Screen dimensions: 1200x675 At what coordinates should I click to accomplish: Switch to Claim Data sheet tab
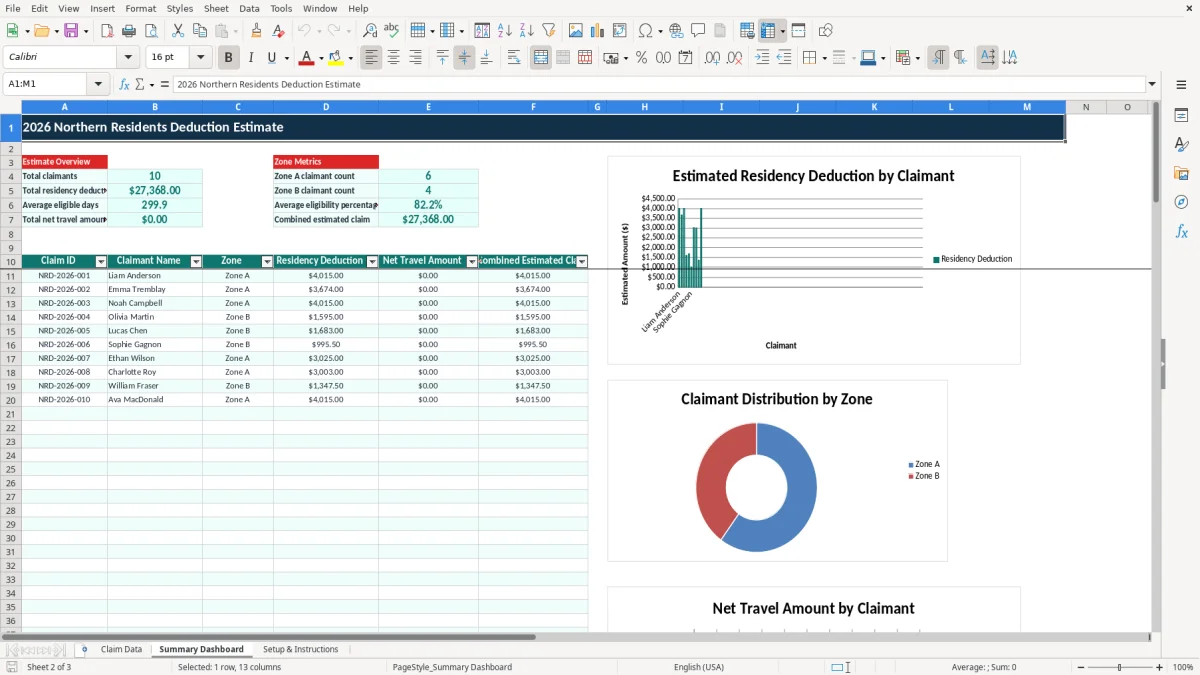121,649
